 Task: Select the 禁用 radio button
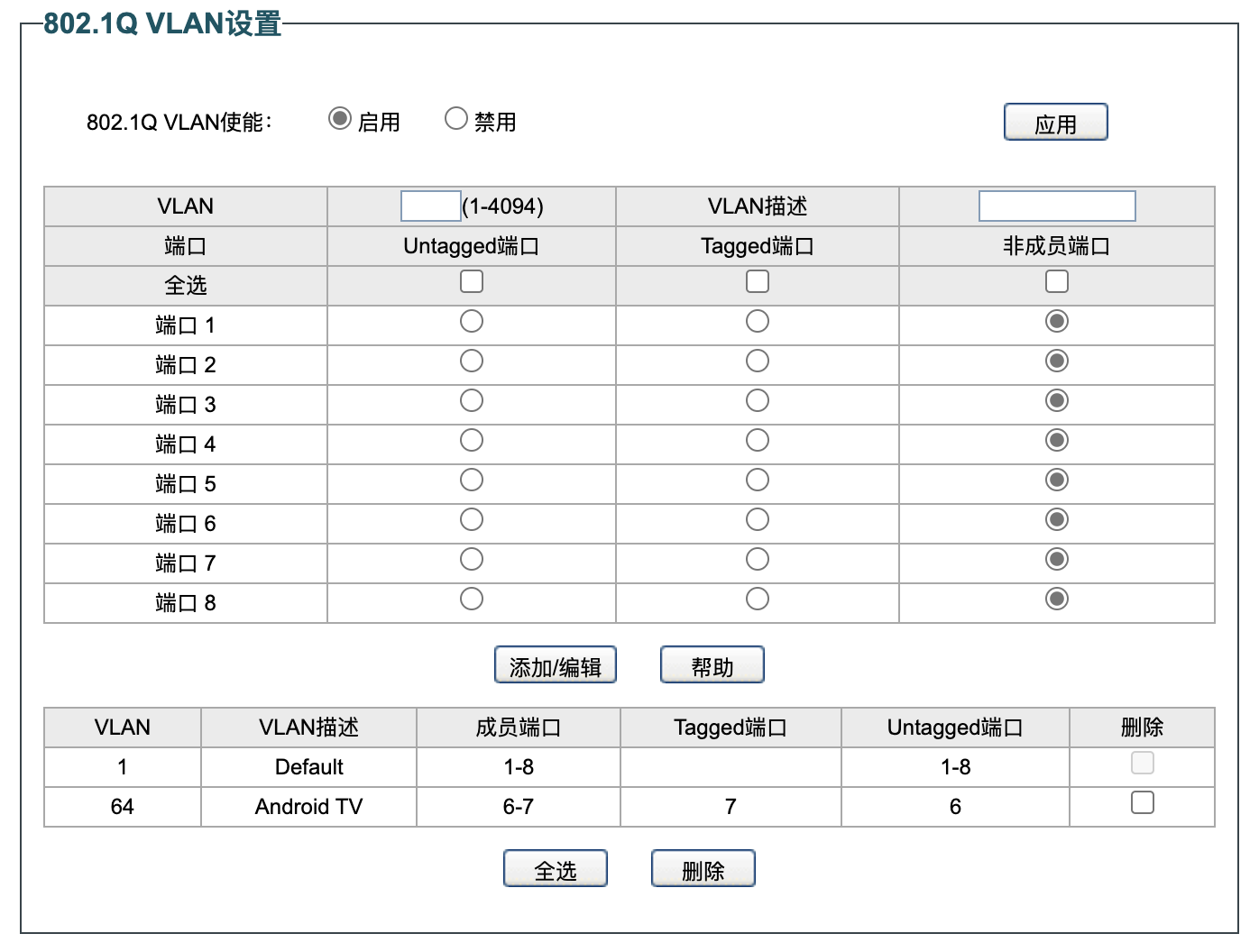456,119
